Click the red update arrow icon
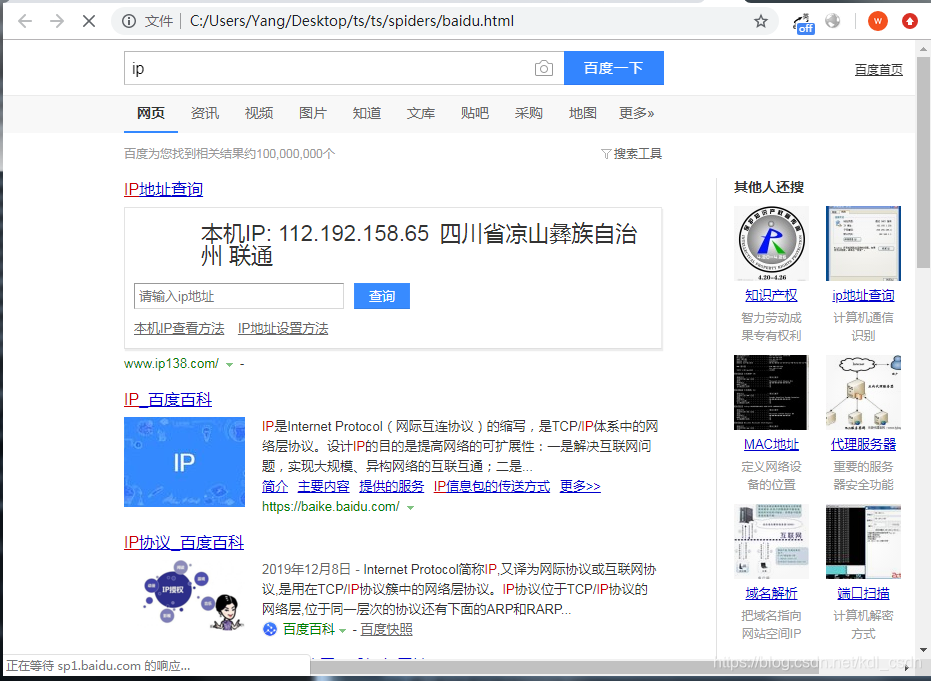Screen dimensions: 931x681 (910, 21)
